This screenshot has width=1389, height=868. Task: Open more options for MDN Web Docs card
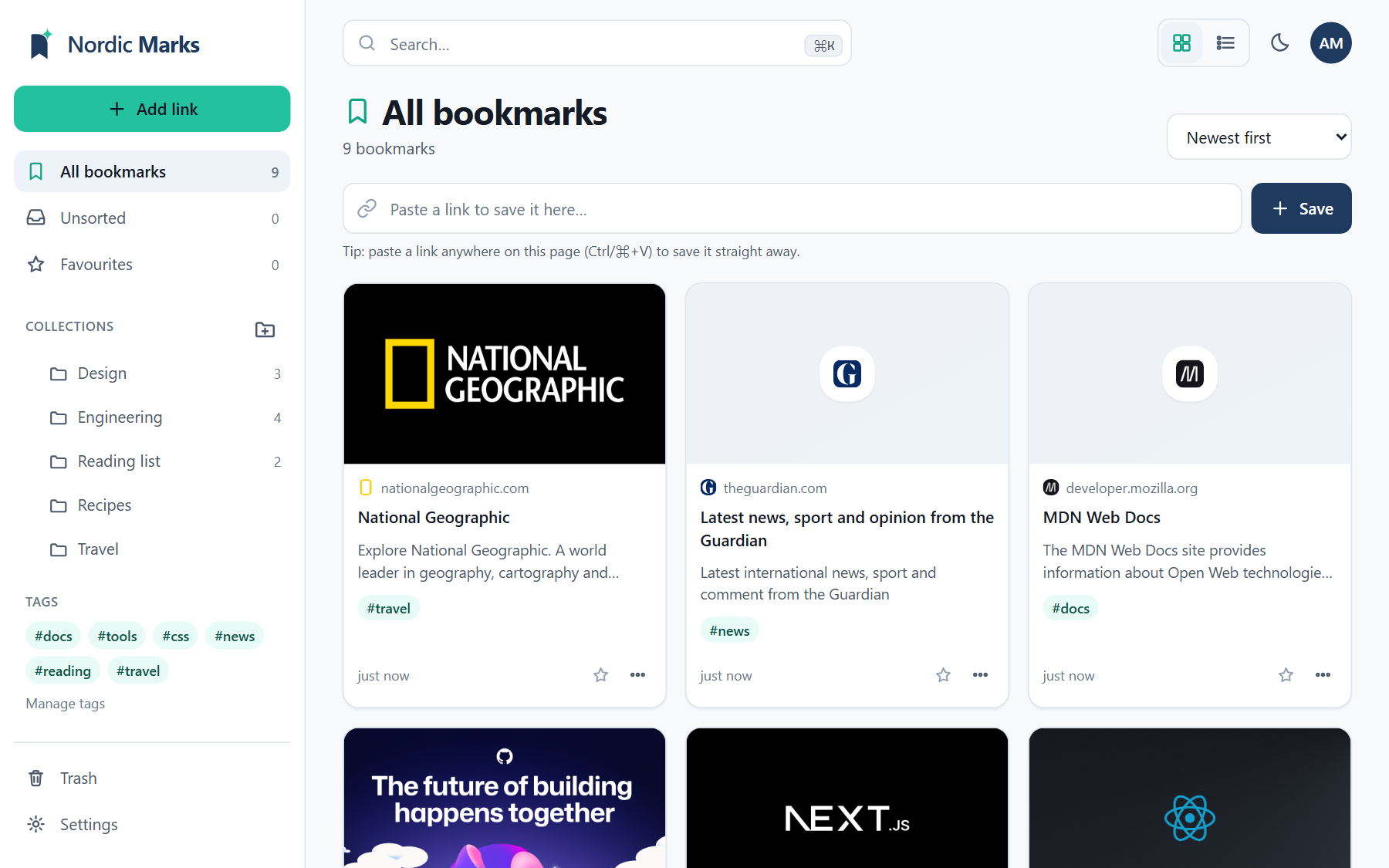click(x=1323, y=675)
